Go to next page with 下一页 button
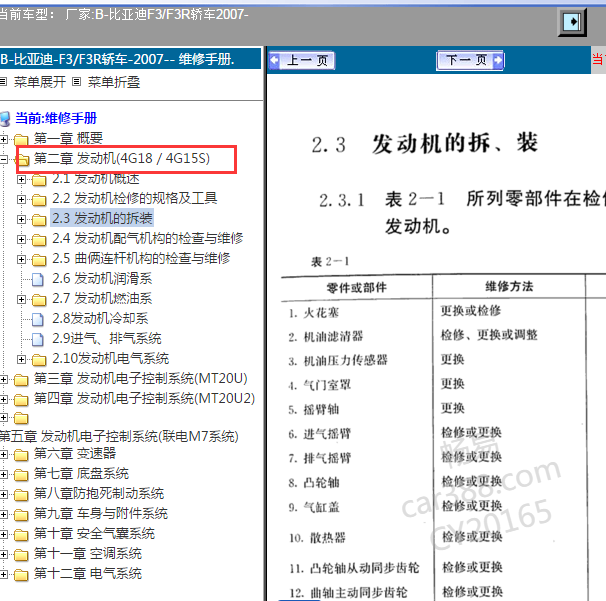Viewport: 606px width, 601px height. click(470, 60)
